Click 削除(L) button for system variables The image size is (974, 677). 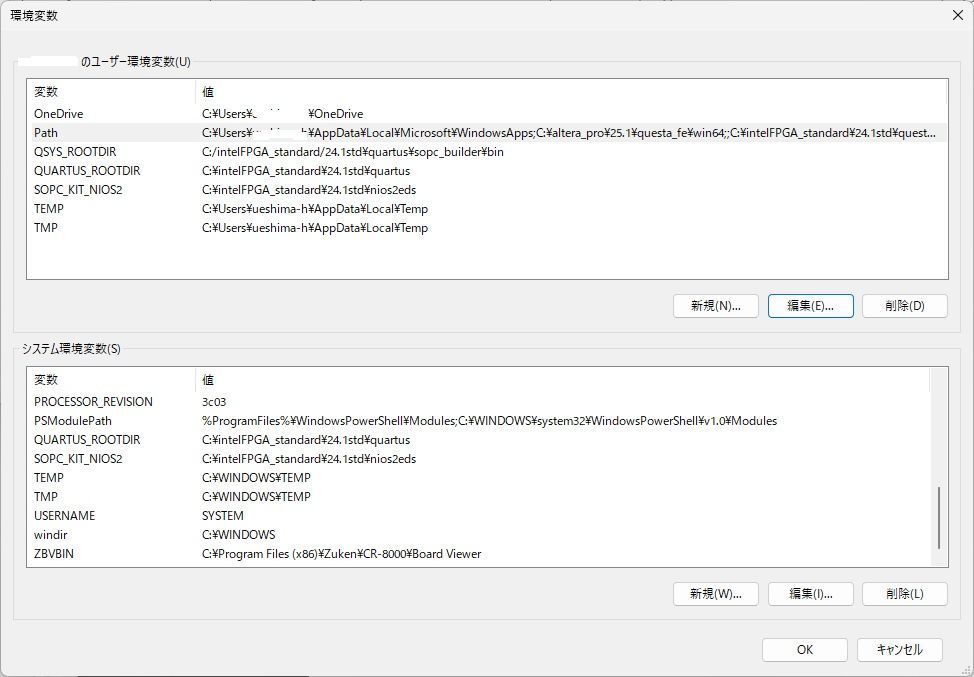(x=904, y=594)
